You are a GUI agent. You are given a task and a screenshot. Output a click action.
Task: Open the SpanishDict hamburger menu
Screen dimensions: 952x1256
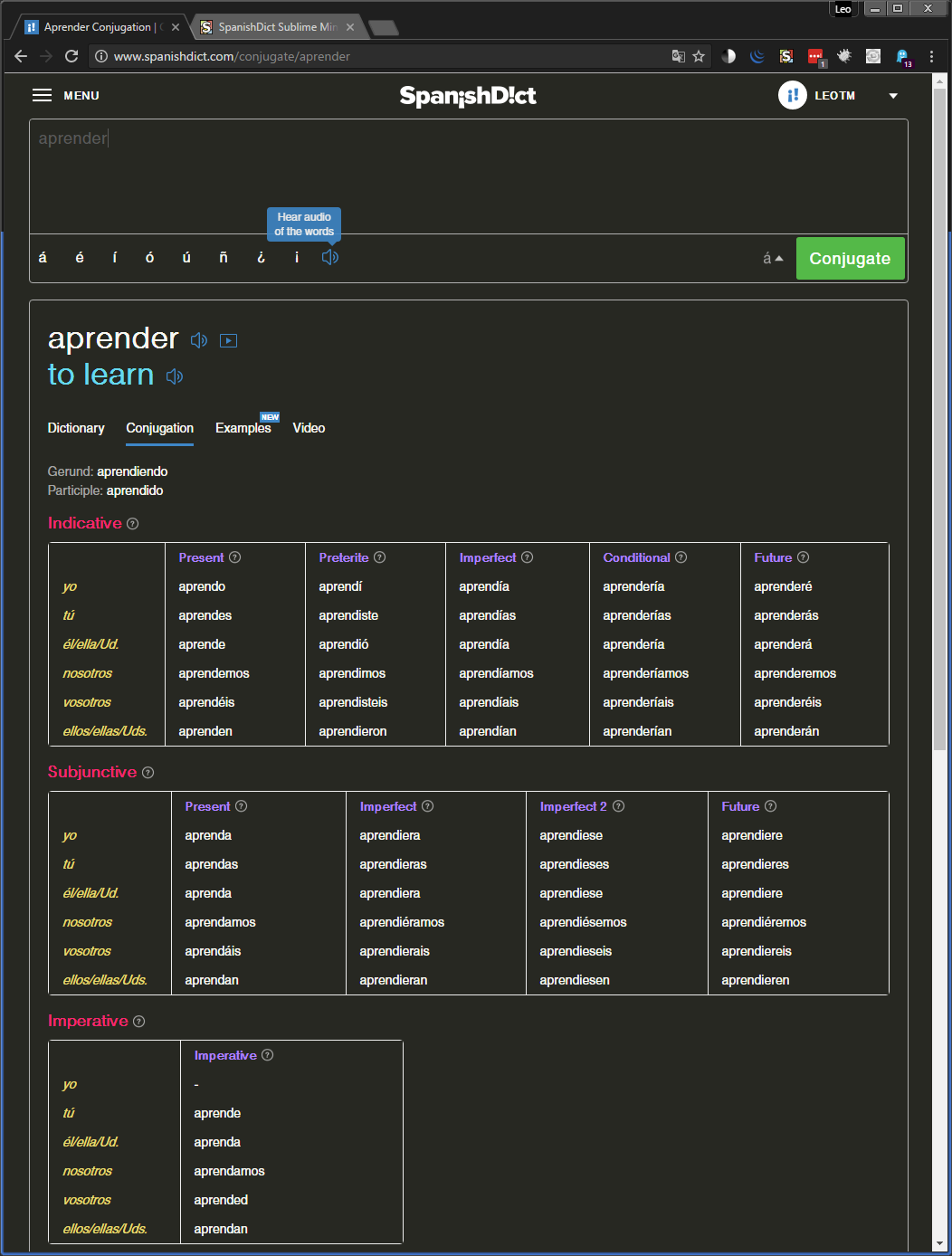click(x=42, y=95)
